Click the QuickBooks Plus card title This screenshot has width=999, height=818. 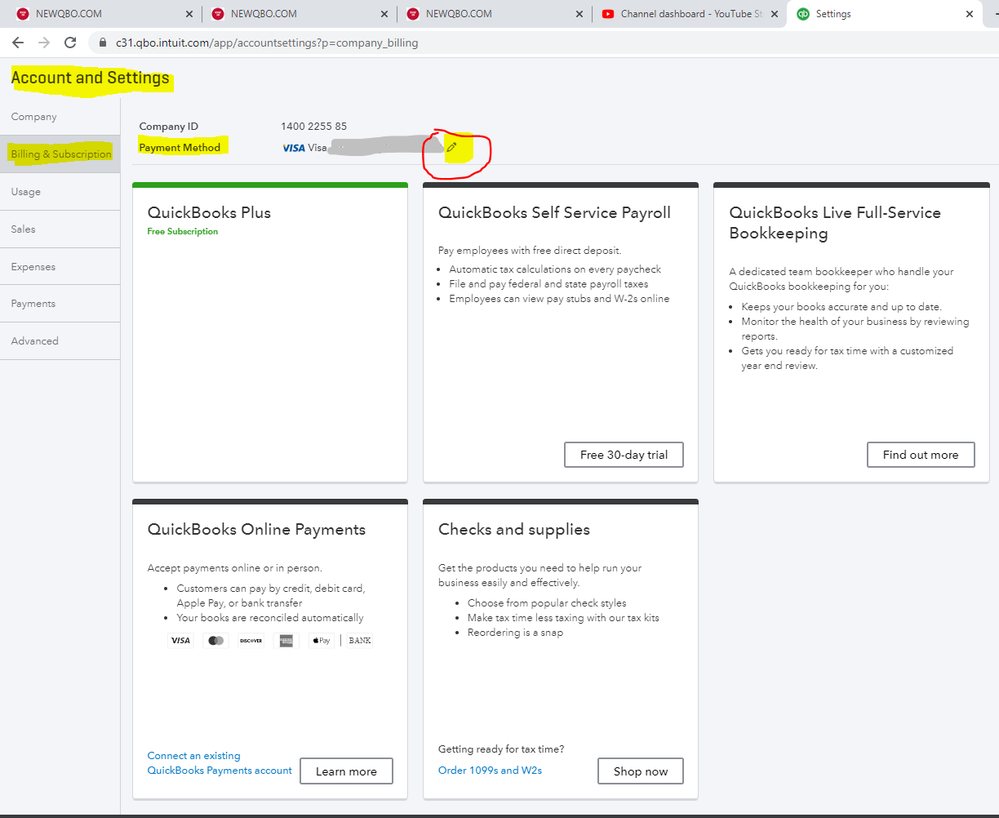pos(209,213)
